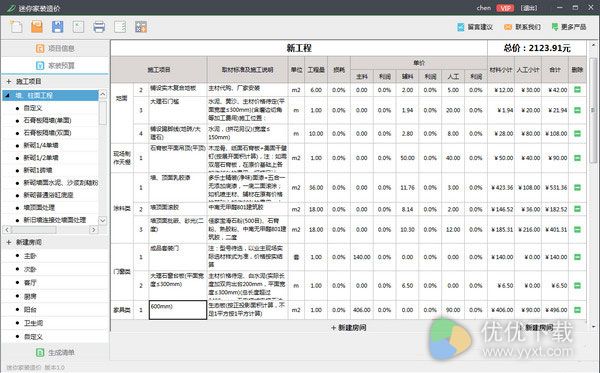Collapse the 墙、柱面工程 tree node
Viewport: 600px width, 373px height.
(x=8, y=95)
